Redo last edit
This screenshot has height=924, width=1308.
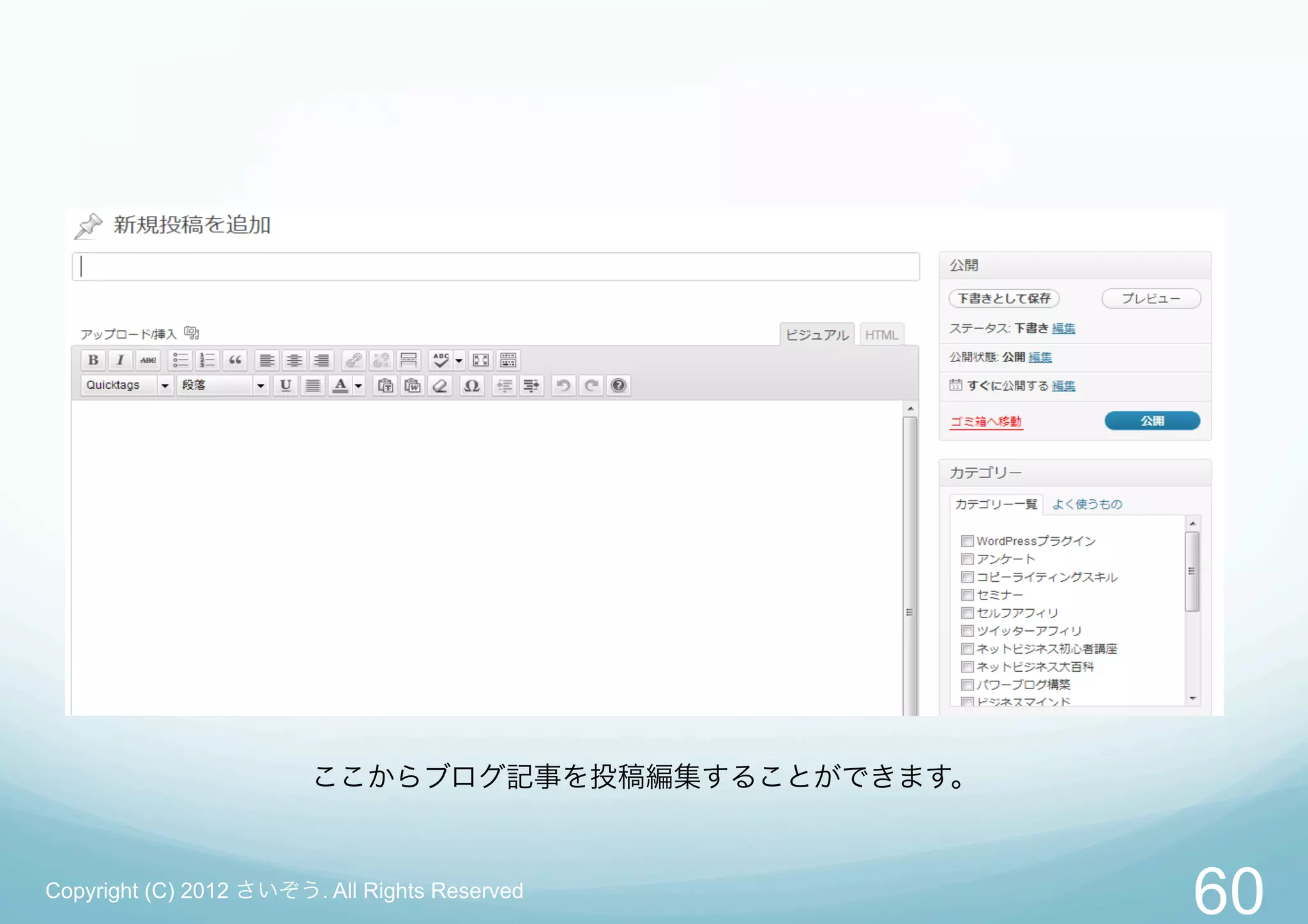click(x=591, y=385)
